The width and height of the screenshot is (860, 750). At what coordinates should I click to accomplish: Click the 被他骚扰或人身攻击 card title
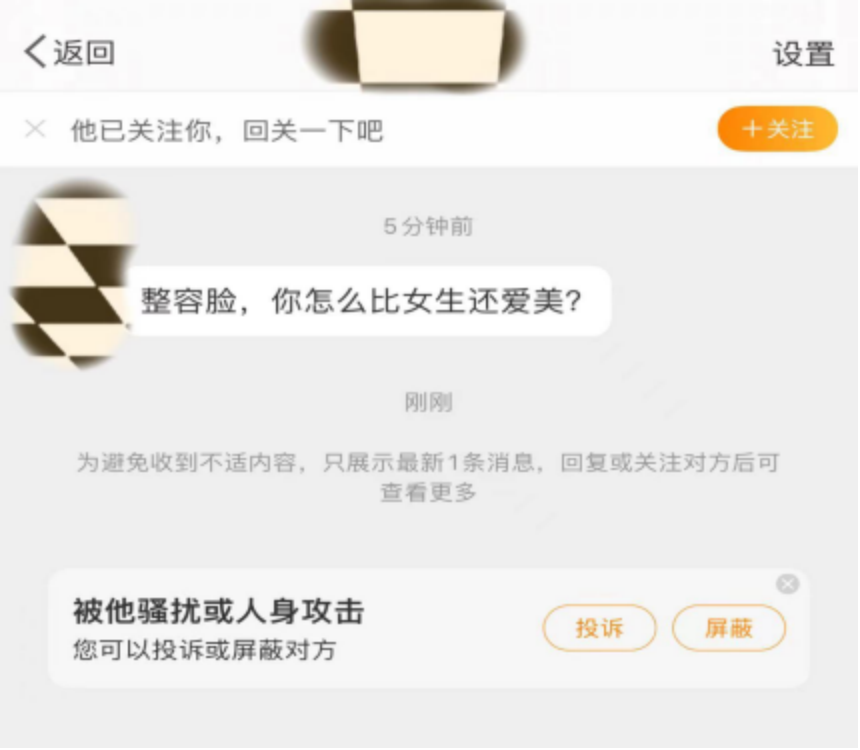tap(219, 611)
